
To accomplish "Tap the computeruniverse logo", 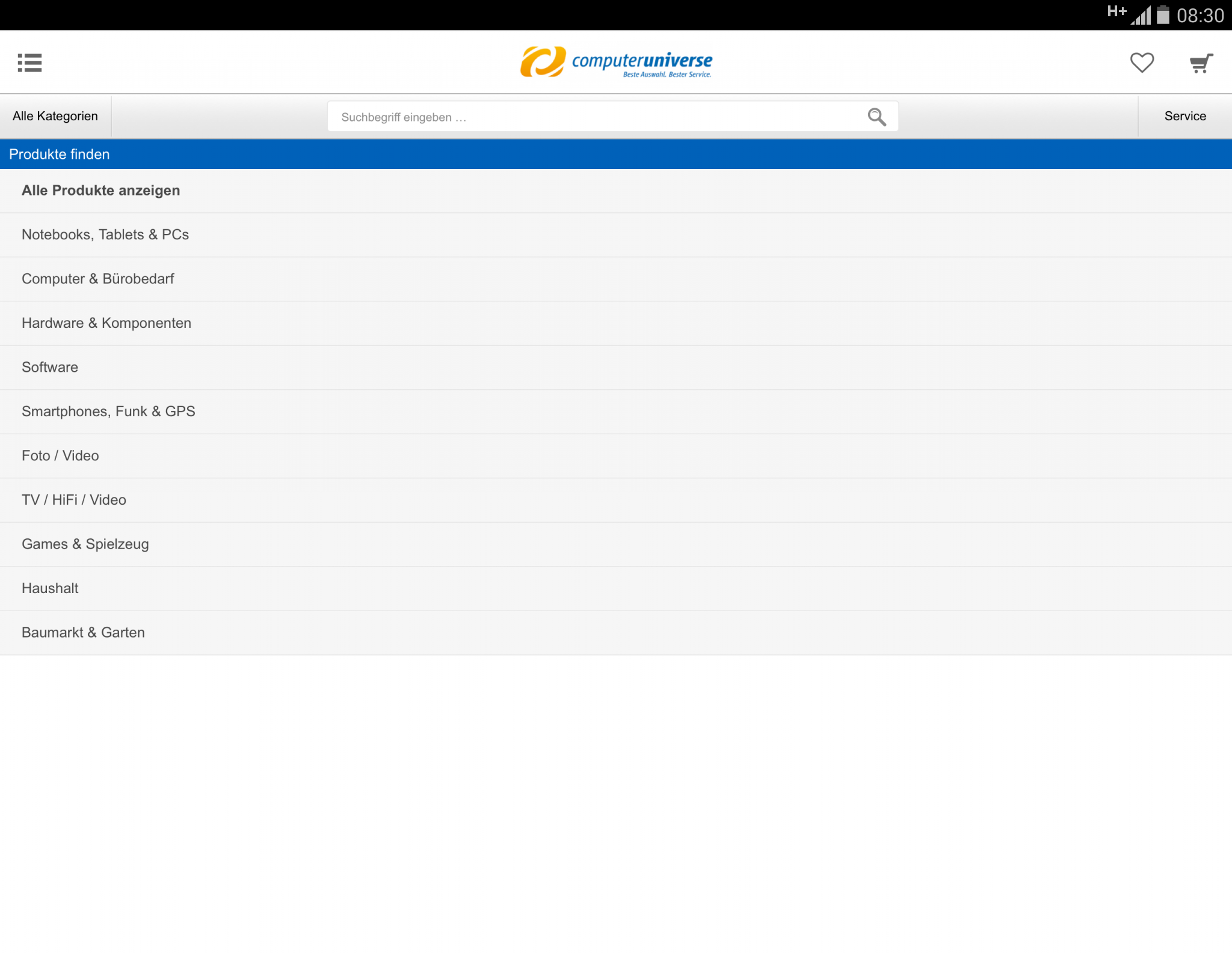I will (616, 62).
